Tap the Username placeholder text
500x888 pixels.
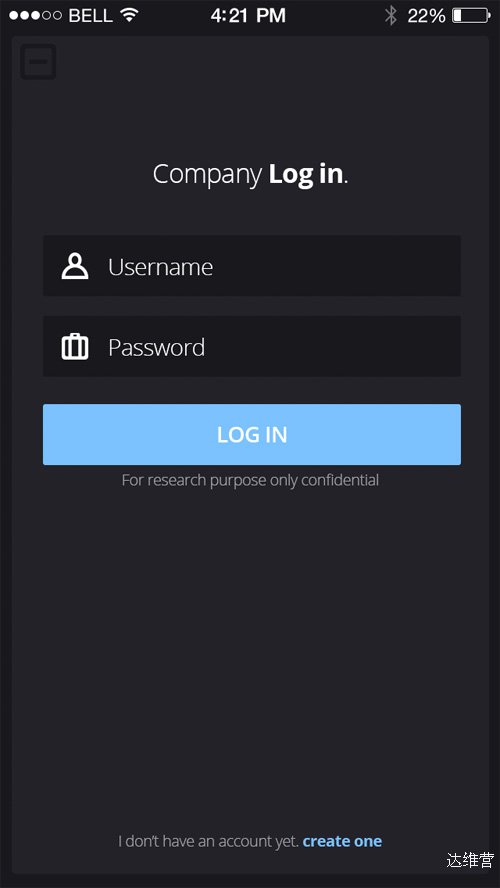(x=161, y=267)
